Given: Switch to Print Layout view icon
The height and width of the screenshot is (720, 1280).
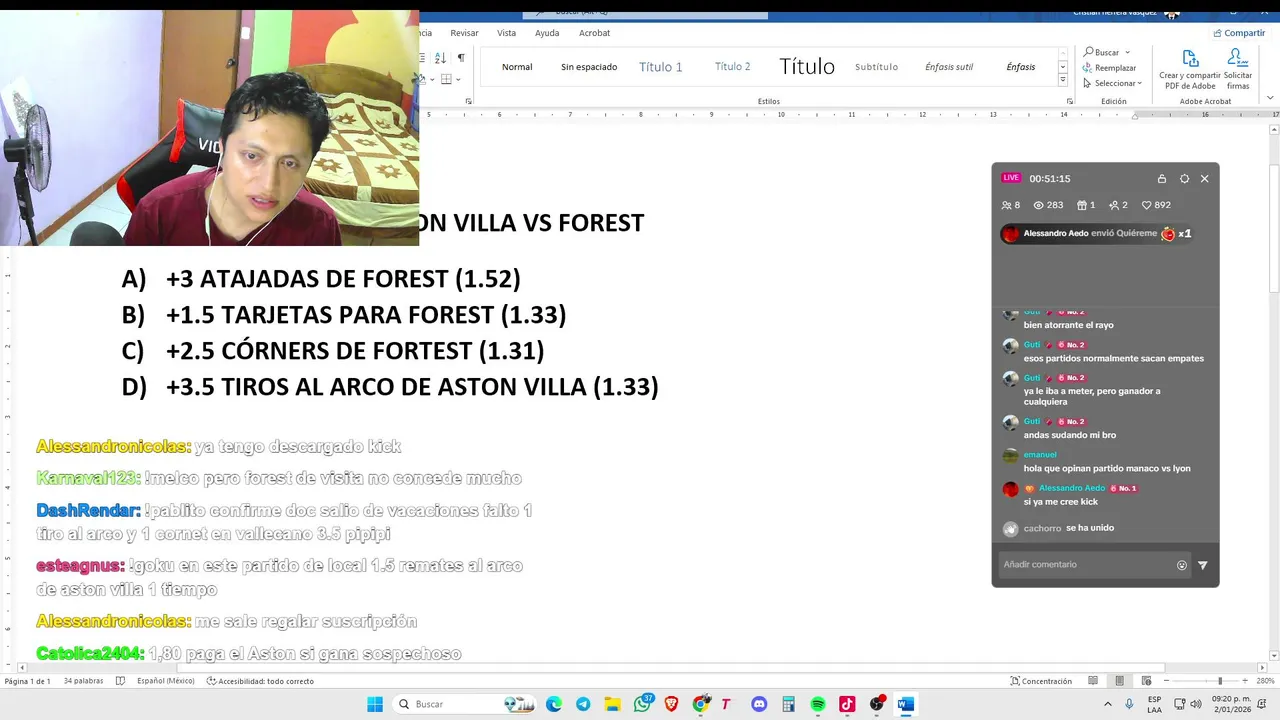Looking at the screenshot, I should [1119, 681].
